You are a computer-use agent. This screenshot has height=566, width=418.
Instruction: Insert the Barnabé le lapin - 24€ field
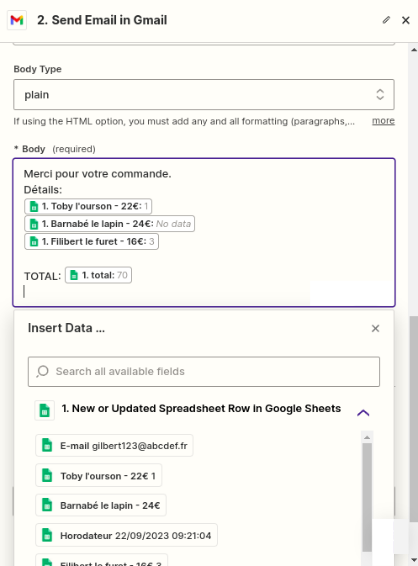coord(101,505)
